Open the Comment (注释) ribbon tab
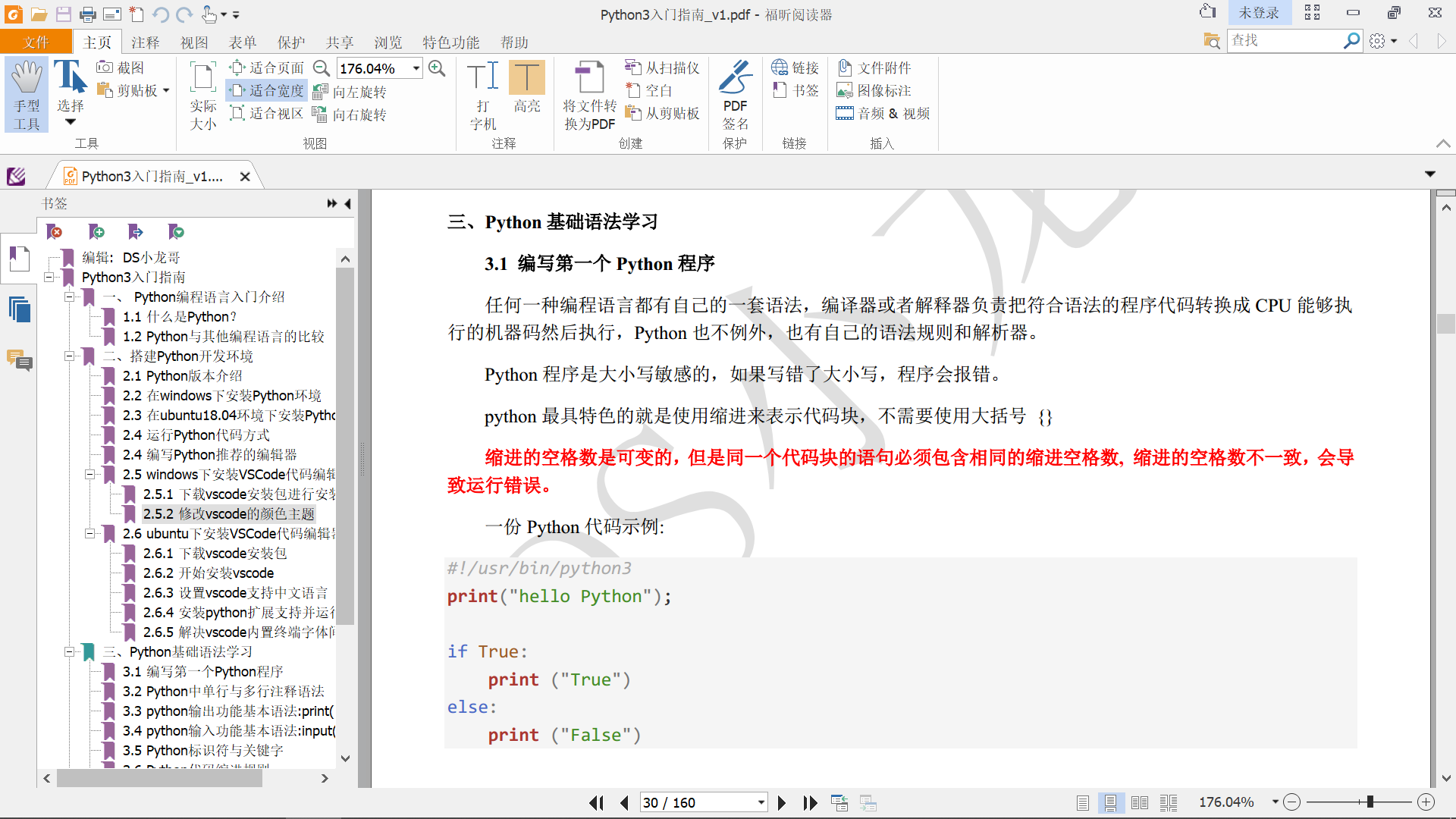This screenshot has width=1456, height=819. pos(145,42)
